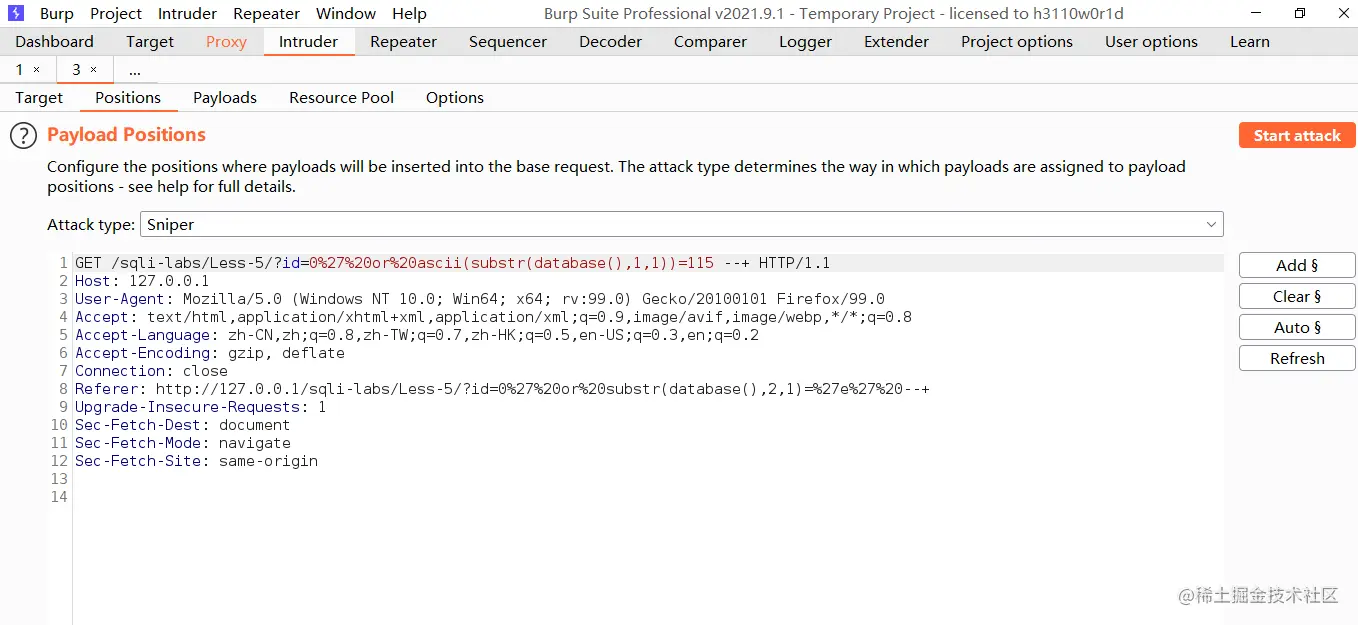Click the Burp Suite logo icon
This screenshot has height=625, width=1358.
point(16,13)
